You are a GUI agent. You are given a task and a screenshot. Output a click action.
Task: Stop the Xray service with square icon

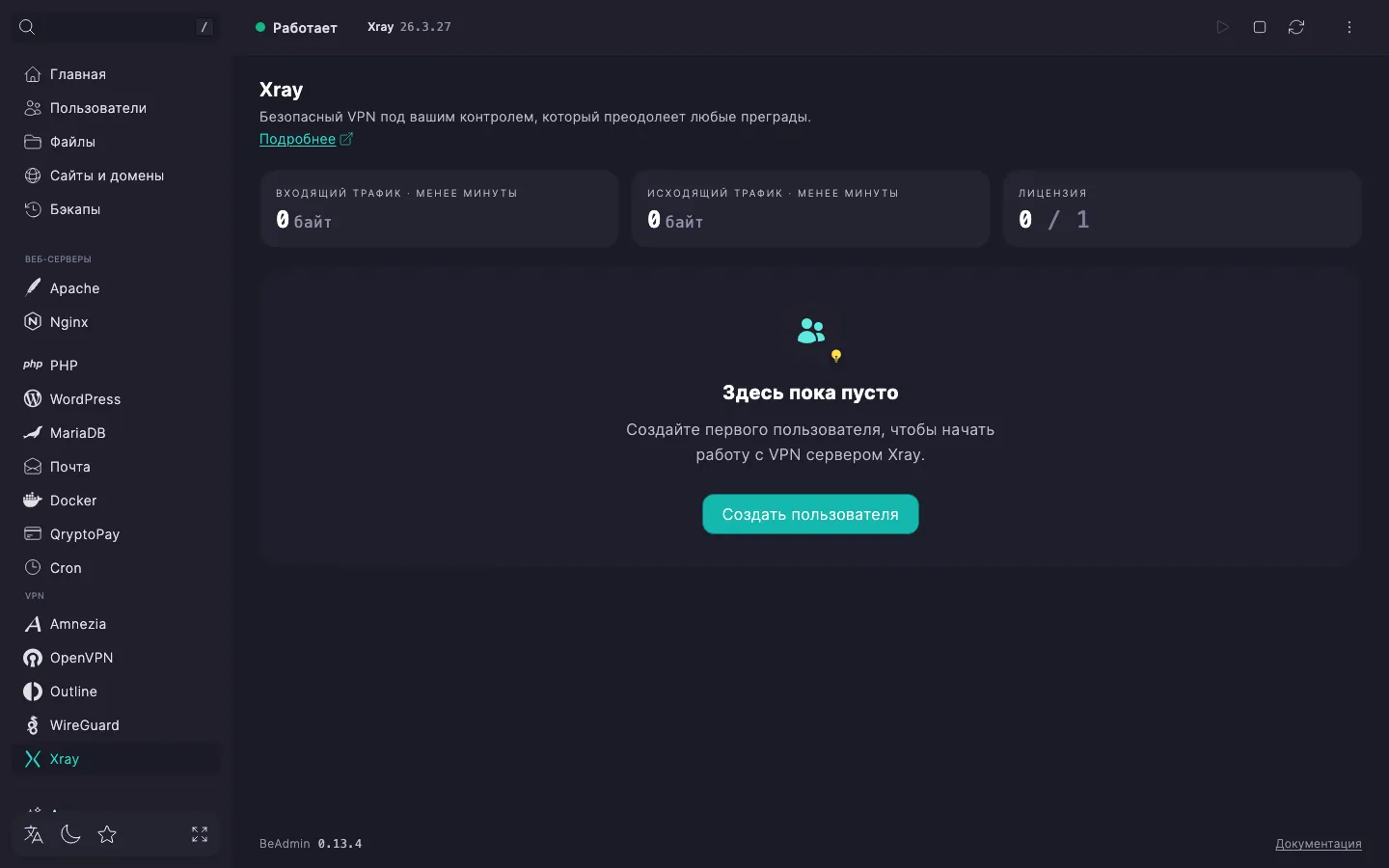pyautogui.click(x=1260, y=27)
